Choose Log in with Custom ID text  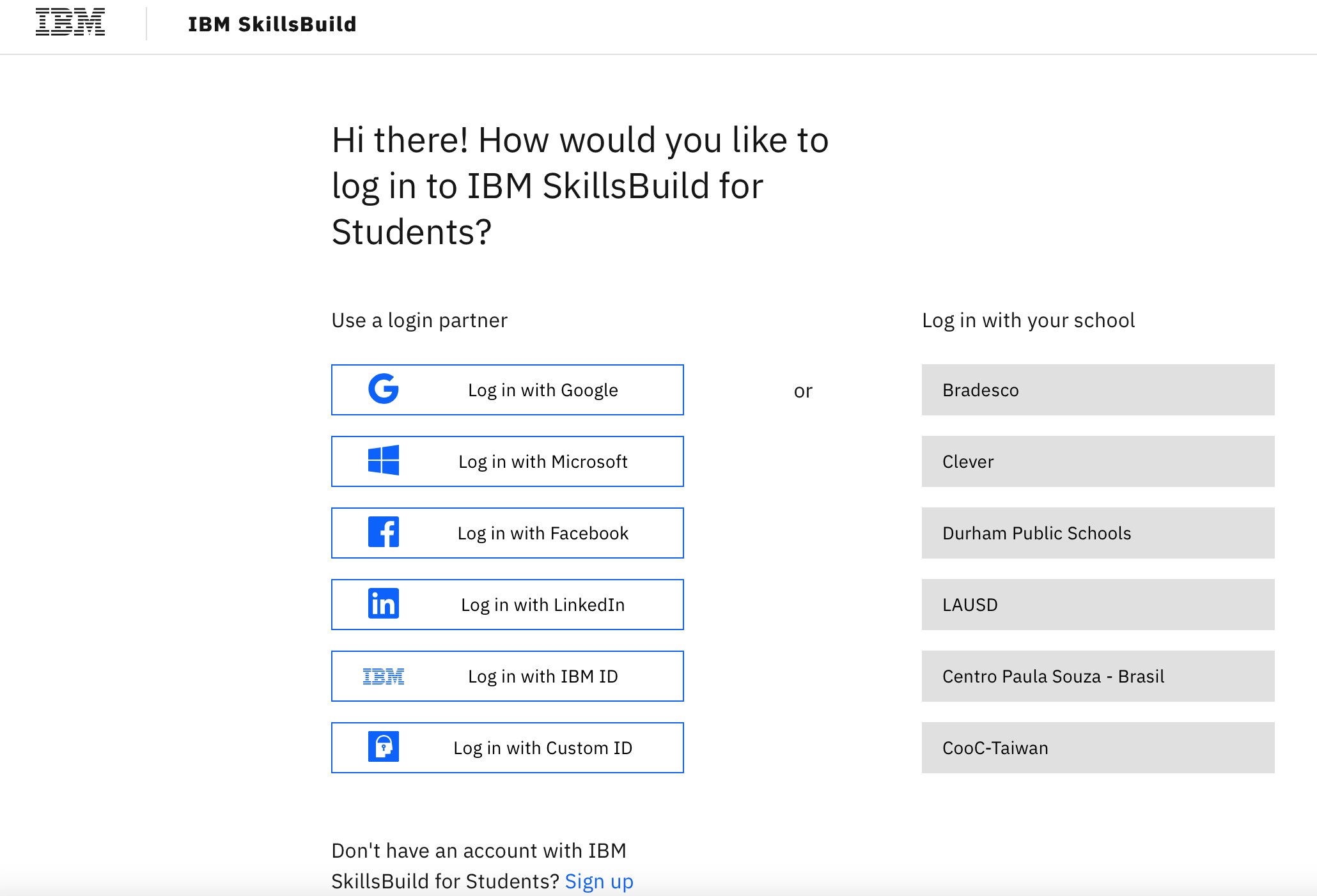[x=543, y=748]
